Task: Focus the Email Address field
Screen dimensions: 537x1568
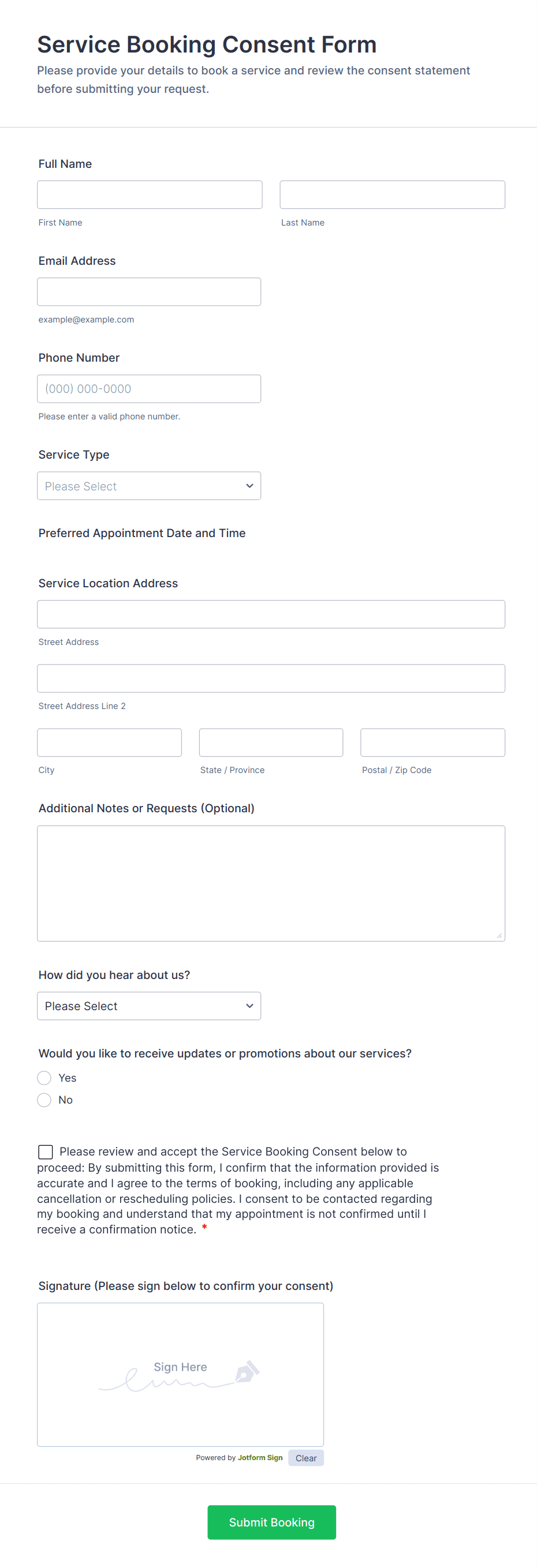Action: click(149, 291)
